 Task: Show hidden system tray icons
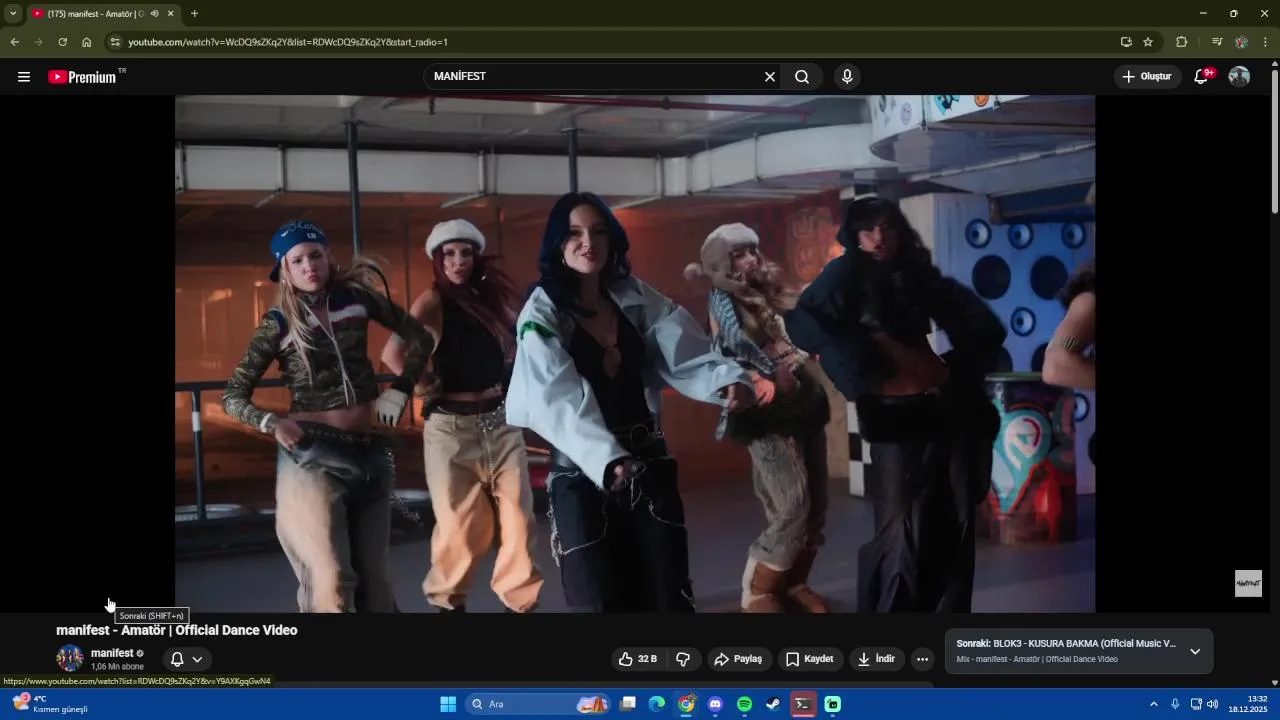coord(1153,704)
